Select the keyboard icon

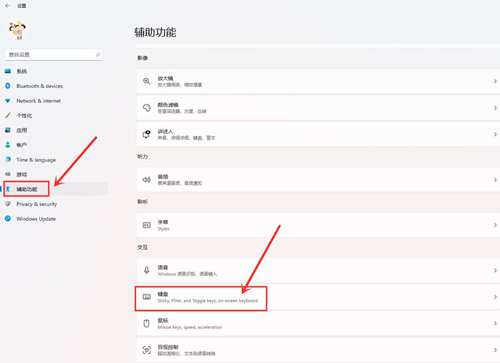coord(147,297)
